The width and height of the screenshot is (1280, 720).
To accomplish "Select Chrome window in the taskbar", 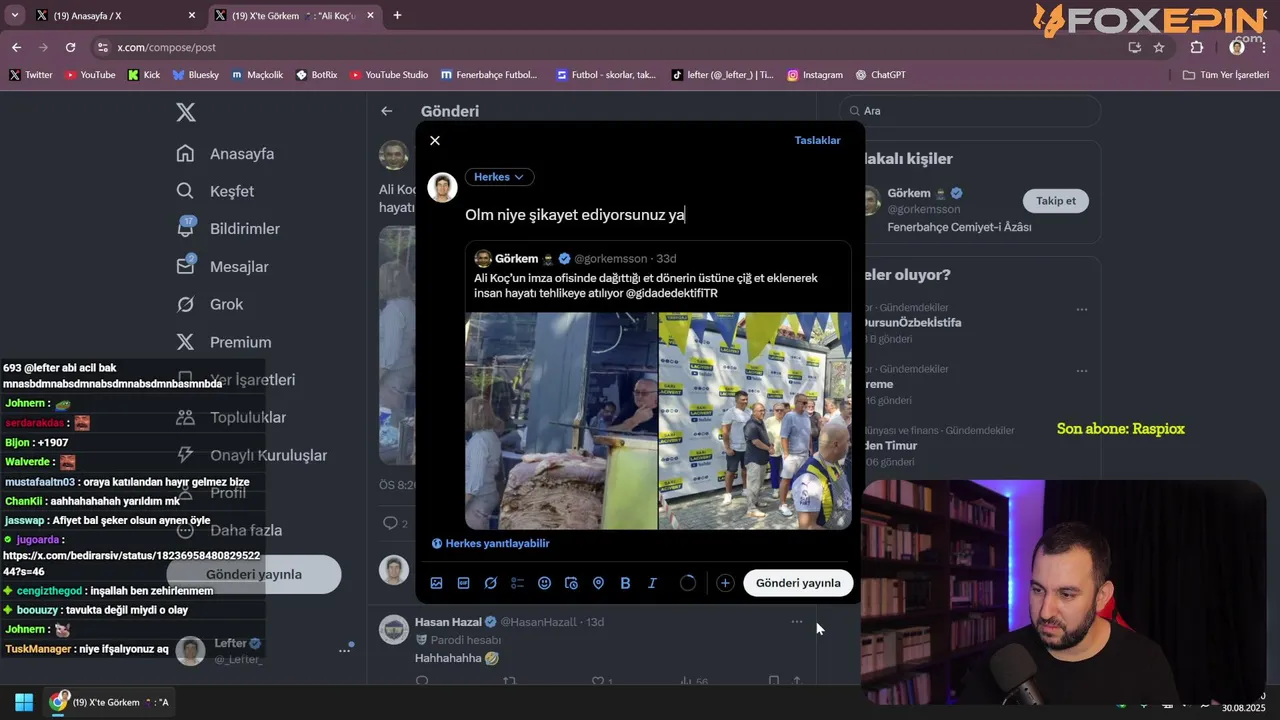I will pyautogui.click(x=110, y=702).
